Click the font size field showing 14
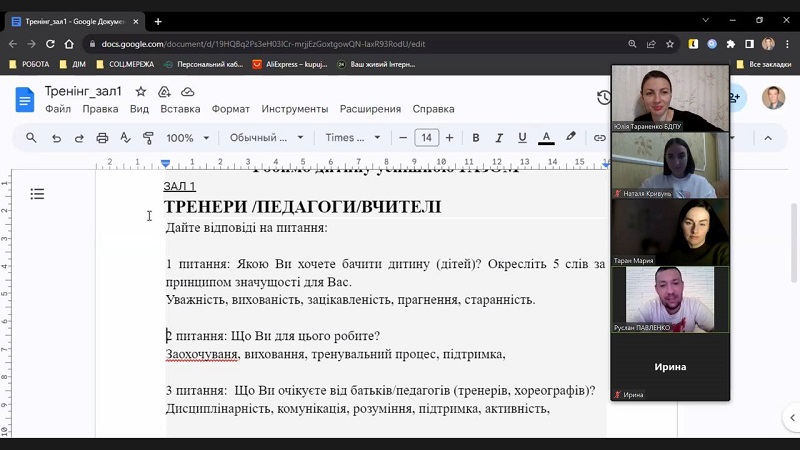 (427, 138)
